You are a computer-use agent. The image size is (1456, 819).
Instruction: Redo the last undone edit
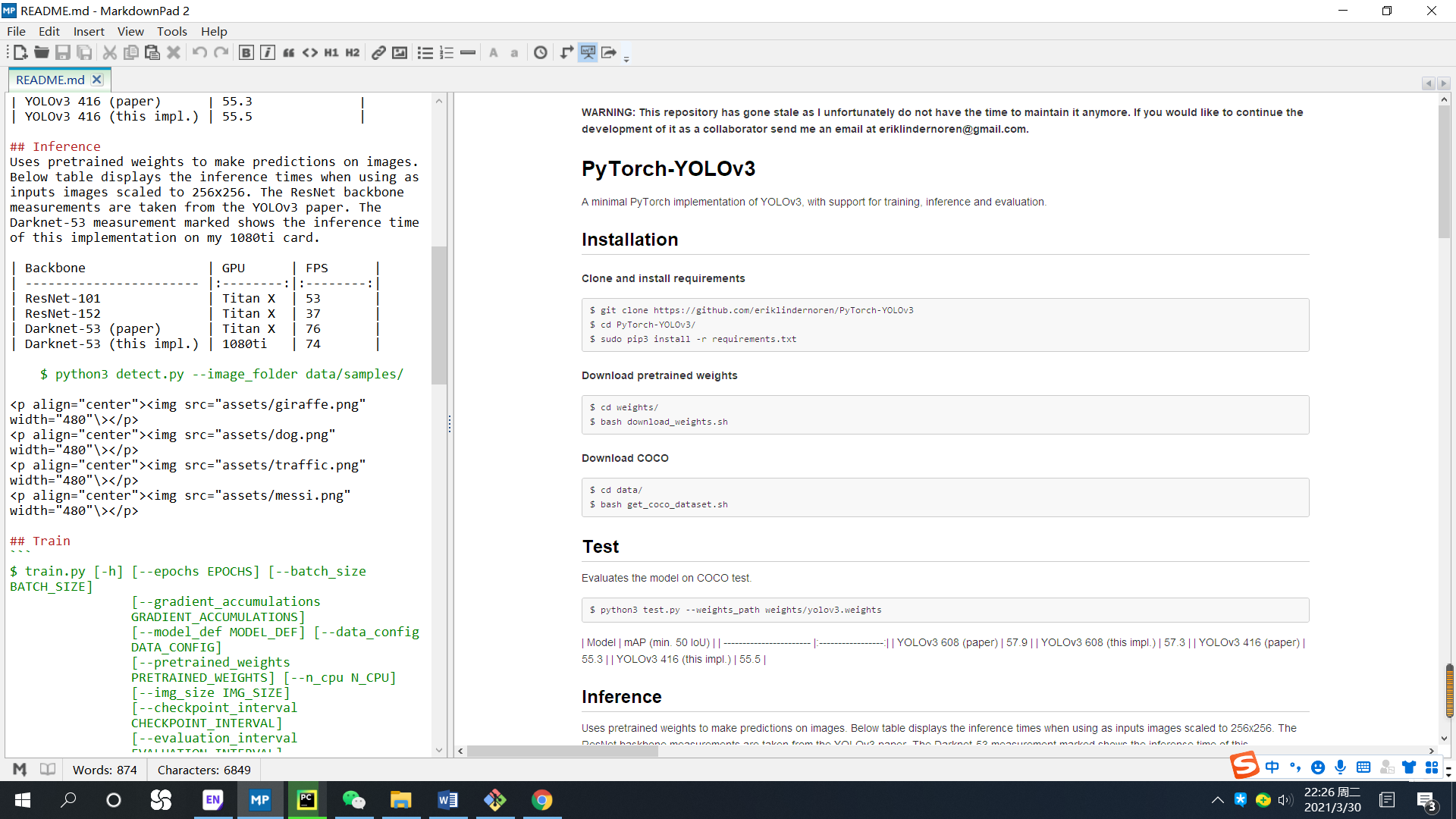tap(221, 52)
